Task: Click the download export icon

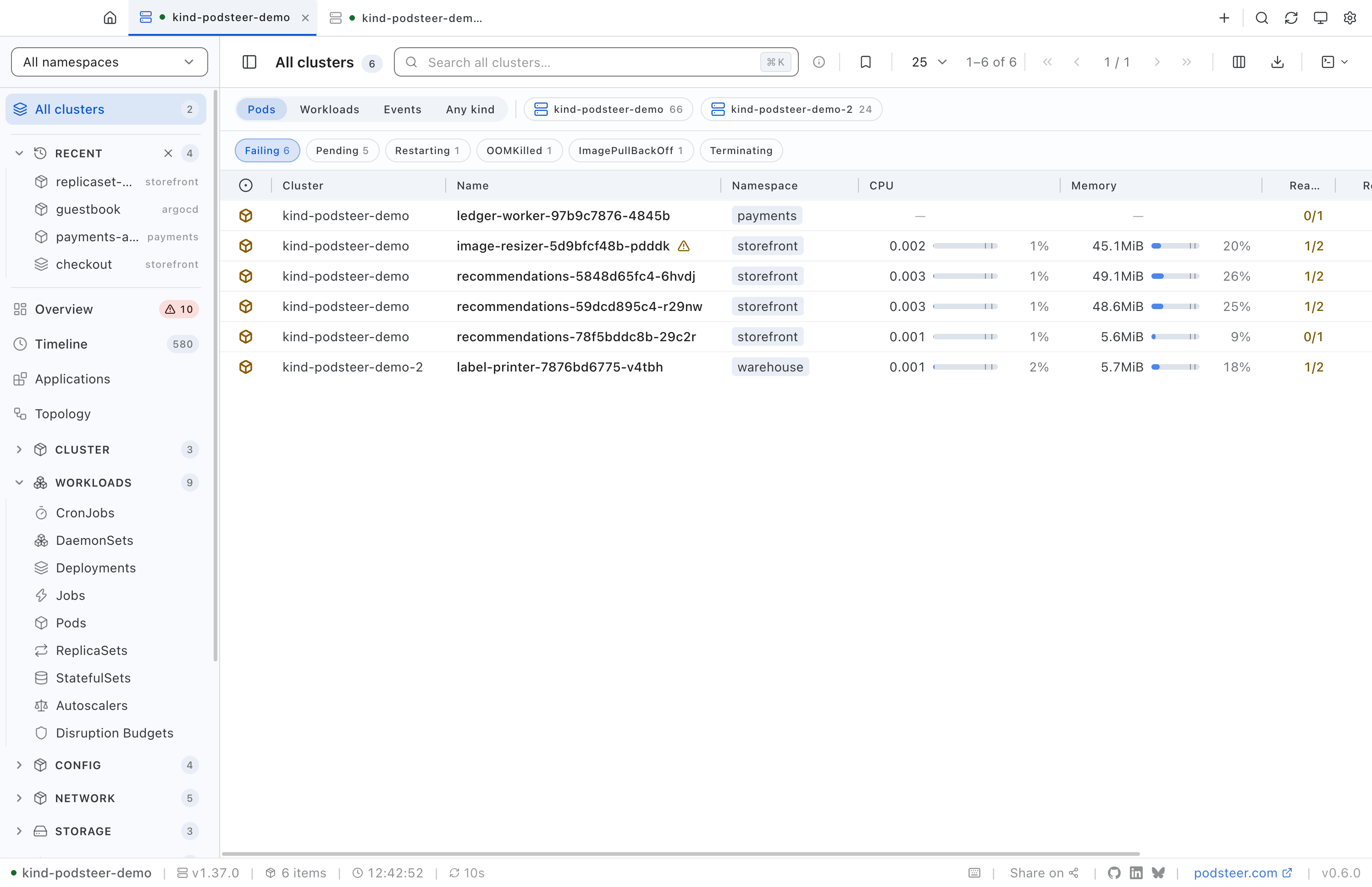Action: [1277, 62]
